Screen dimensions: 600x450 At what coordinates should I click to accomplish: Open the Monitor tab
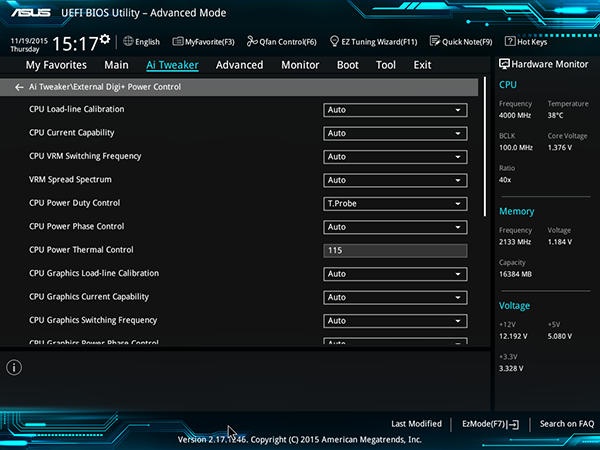tap(300, 65)
